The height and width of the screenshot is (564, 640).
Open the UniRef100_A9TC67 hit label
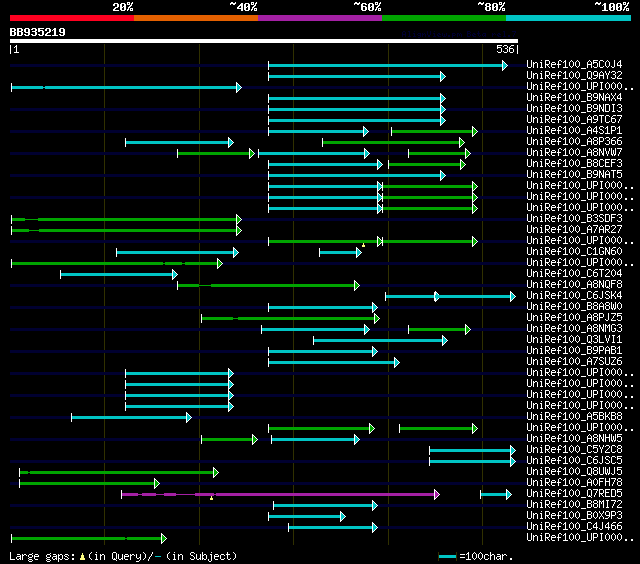click(x=574, y=120)
